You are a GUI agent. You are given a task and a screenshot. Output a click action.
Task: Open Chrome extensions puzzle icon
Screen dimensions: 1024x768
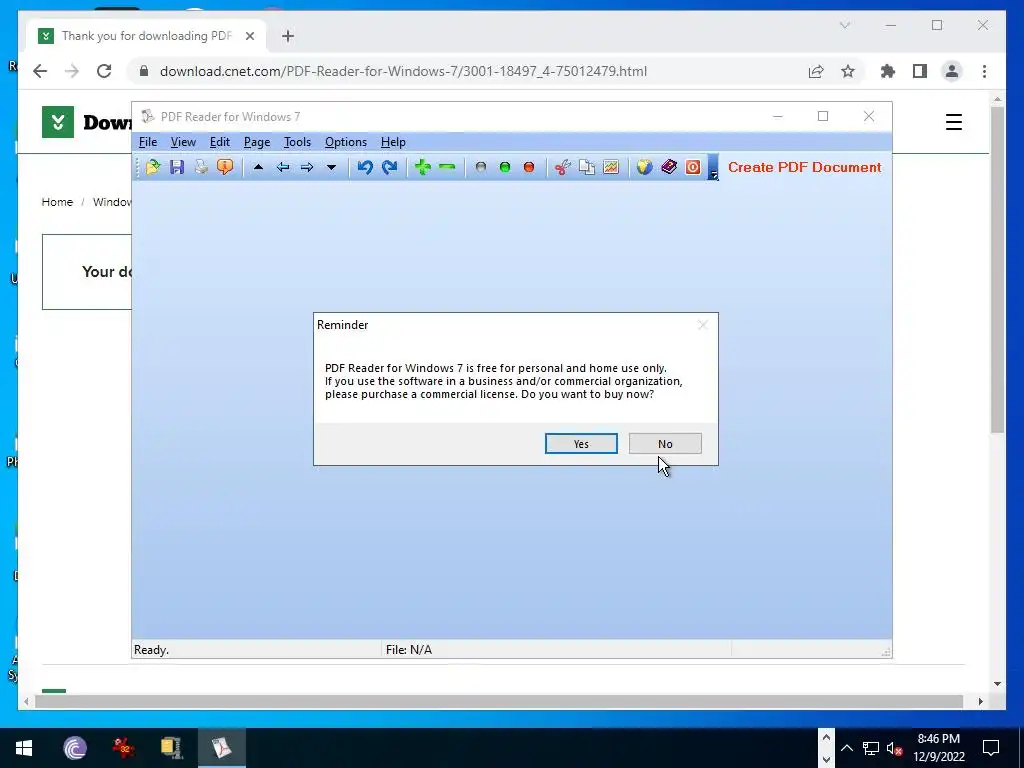pyautogui.click(x=888, y=71)
